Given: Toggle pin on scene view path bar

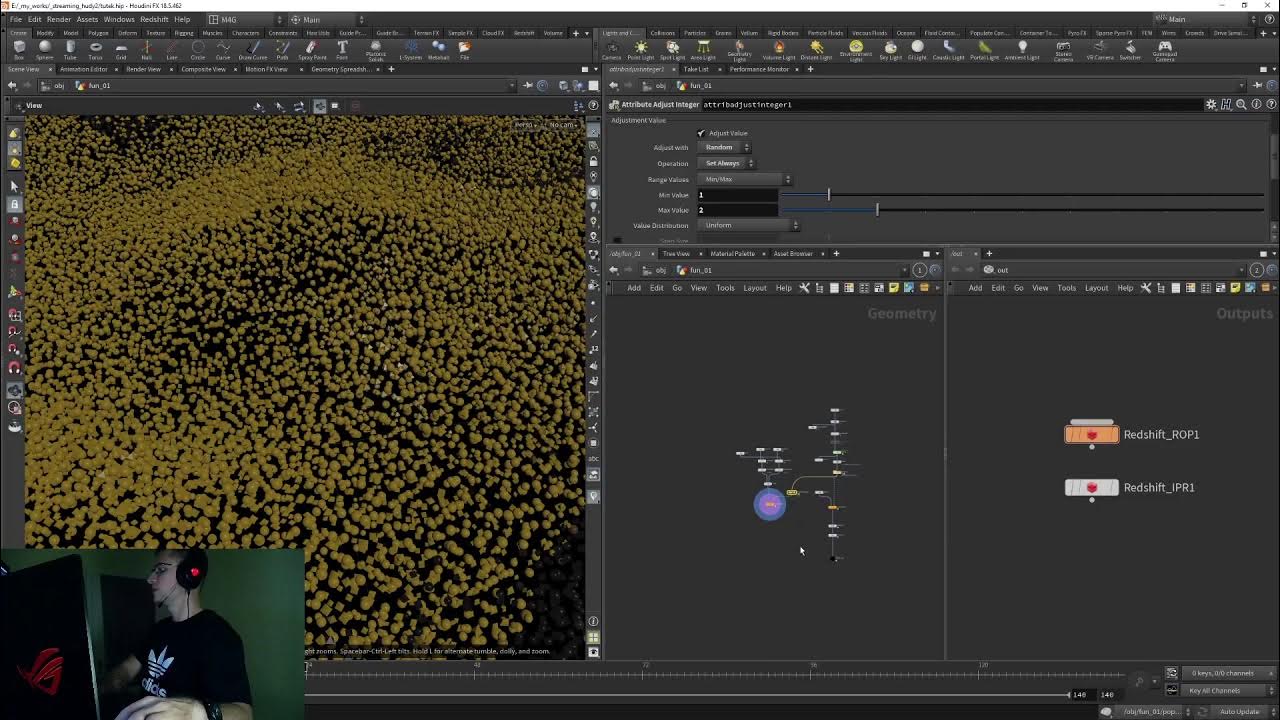Looking at the screenshot, I should click(527, 85).
